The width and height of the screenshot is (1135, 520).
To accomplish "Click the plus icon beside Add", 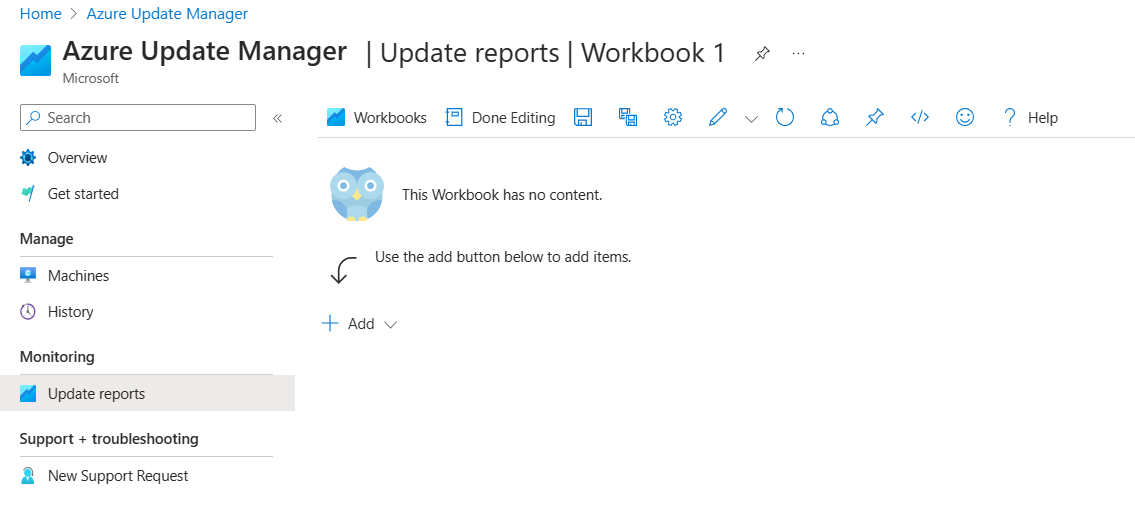I will click(x=329, y=323).
